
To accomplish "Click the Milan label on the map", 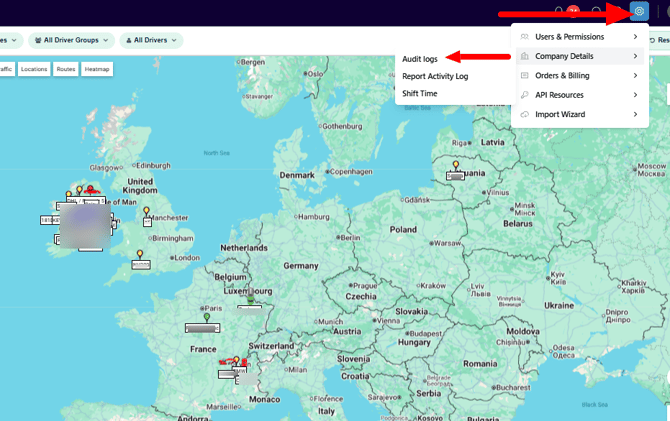I will [x=297, y=370].
